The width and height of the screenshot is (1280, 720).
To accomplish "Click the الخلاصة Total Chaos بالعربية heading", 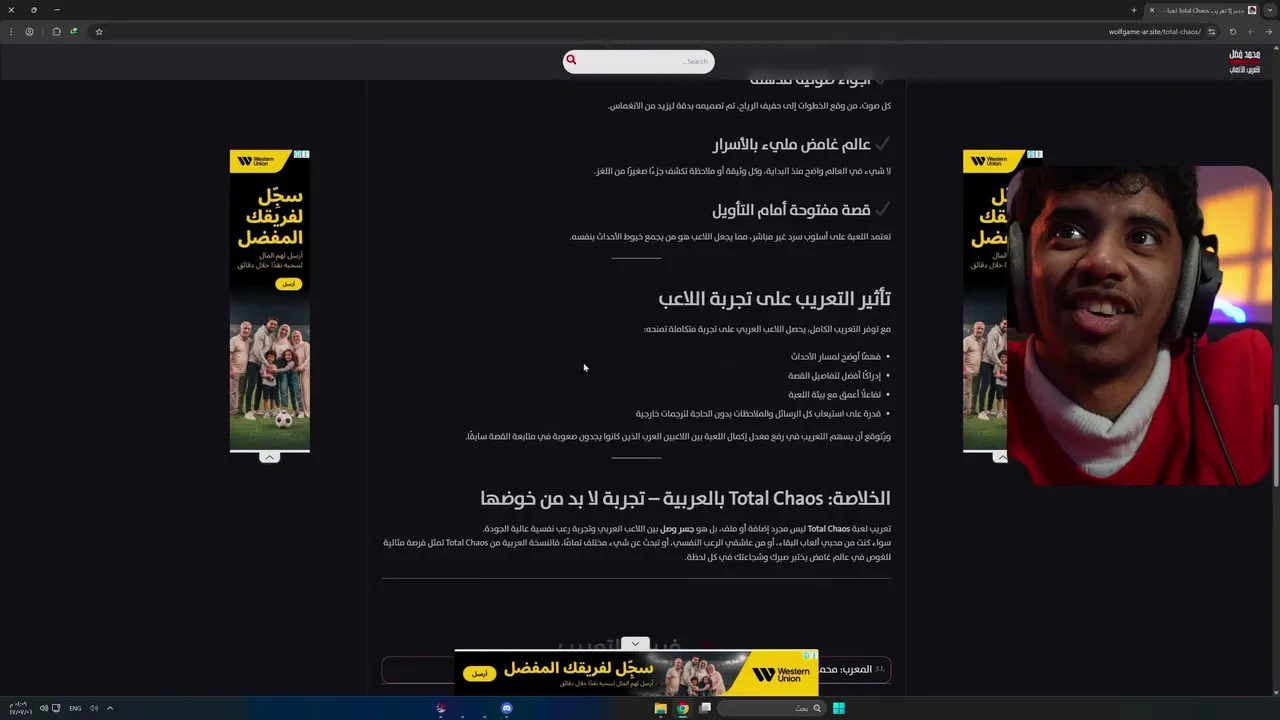I will pos(685,498).
